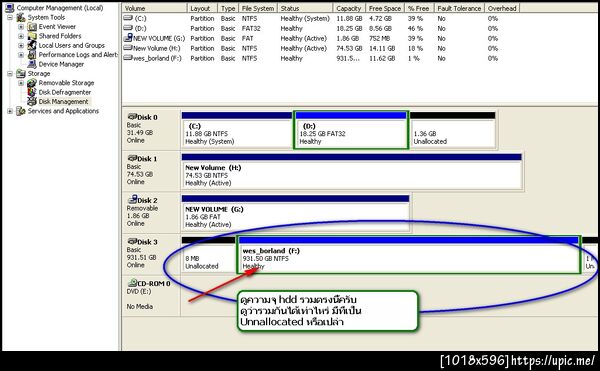The height and width of the screenshot is (371, 600).
Task: Click the (C:) volume drive icon in the list
Action: coord(128,18)
